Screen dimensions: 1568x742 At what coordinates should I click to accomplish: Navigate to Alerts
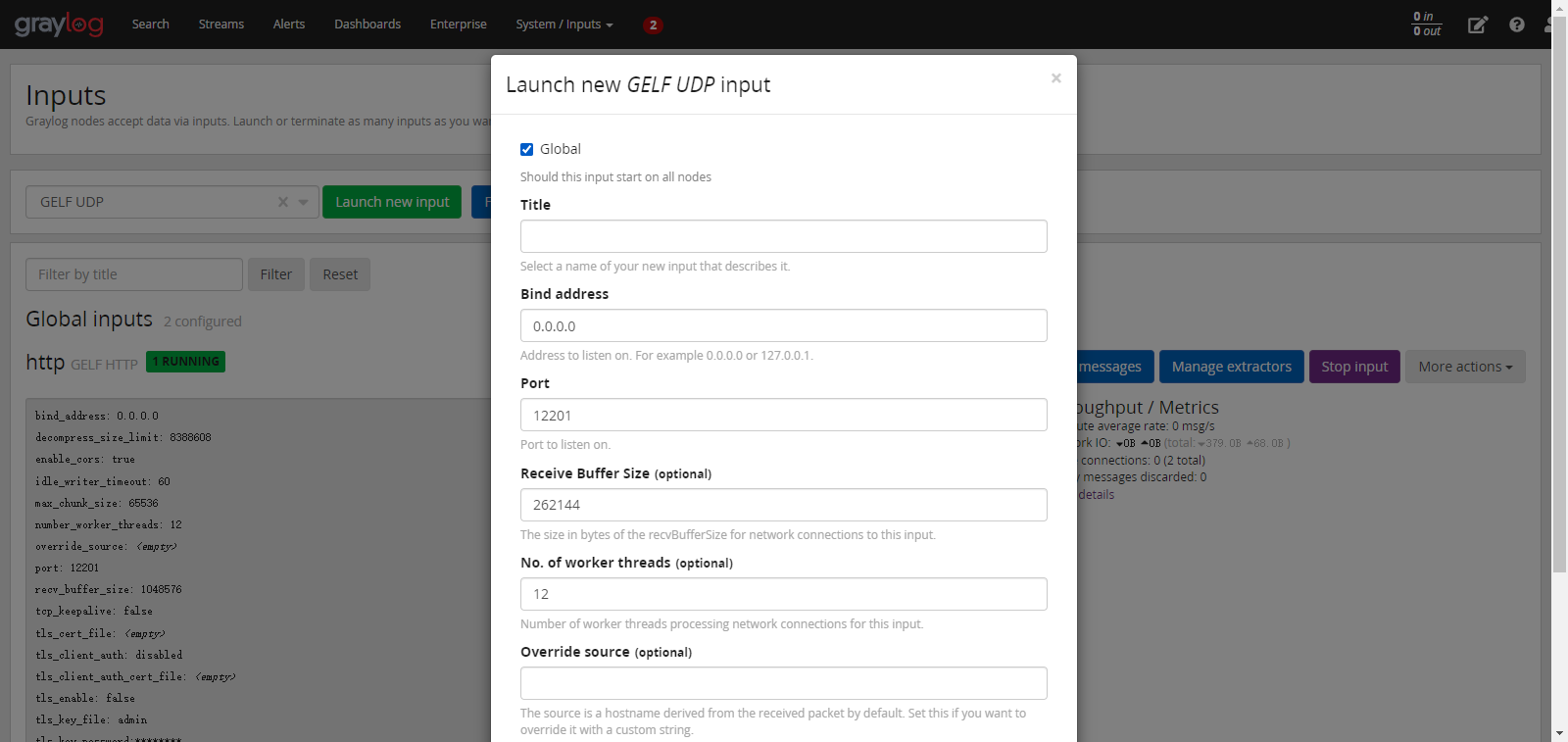pyautogui.click(x=289, y=25)
